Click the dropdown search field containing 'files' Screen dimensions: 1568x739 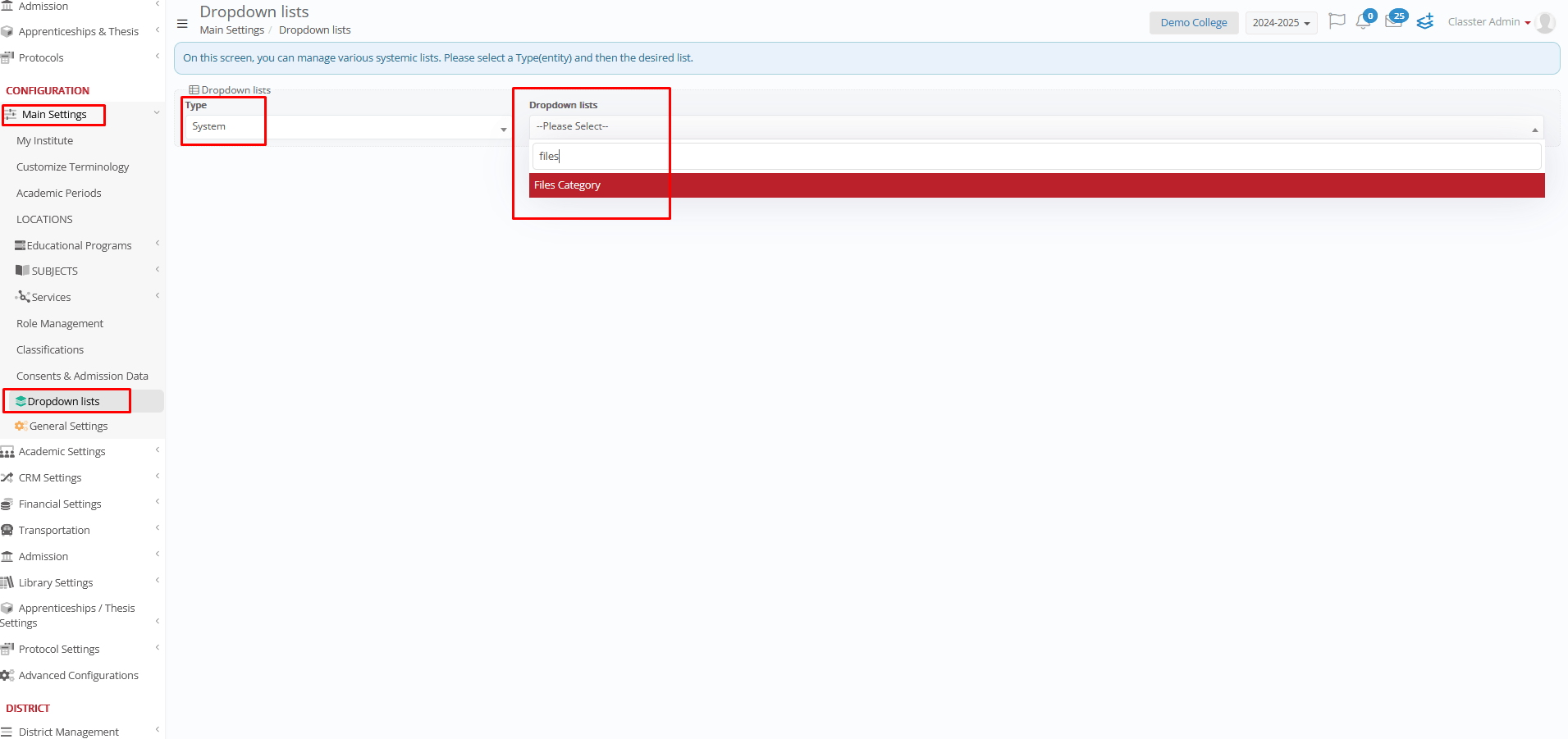(1035, 157)
